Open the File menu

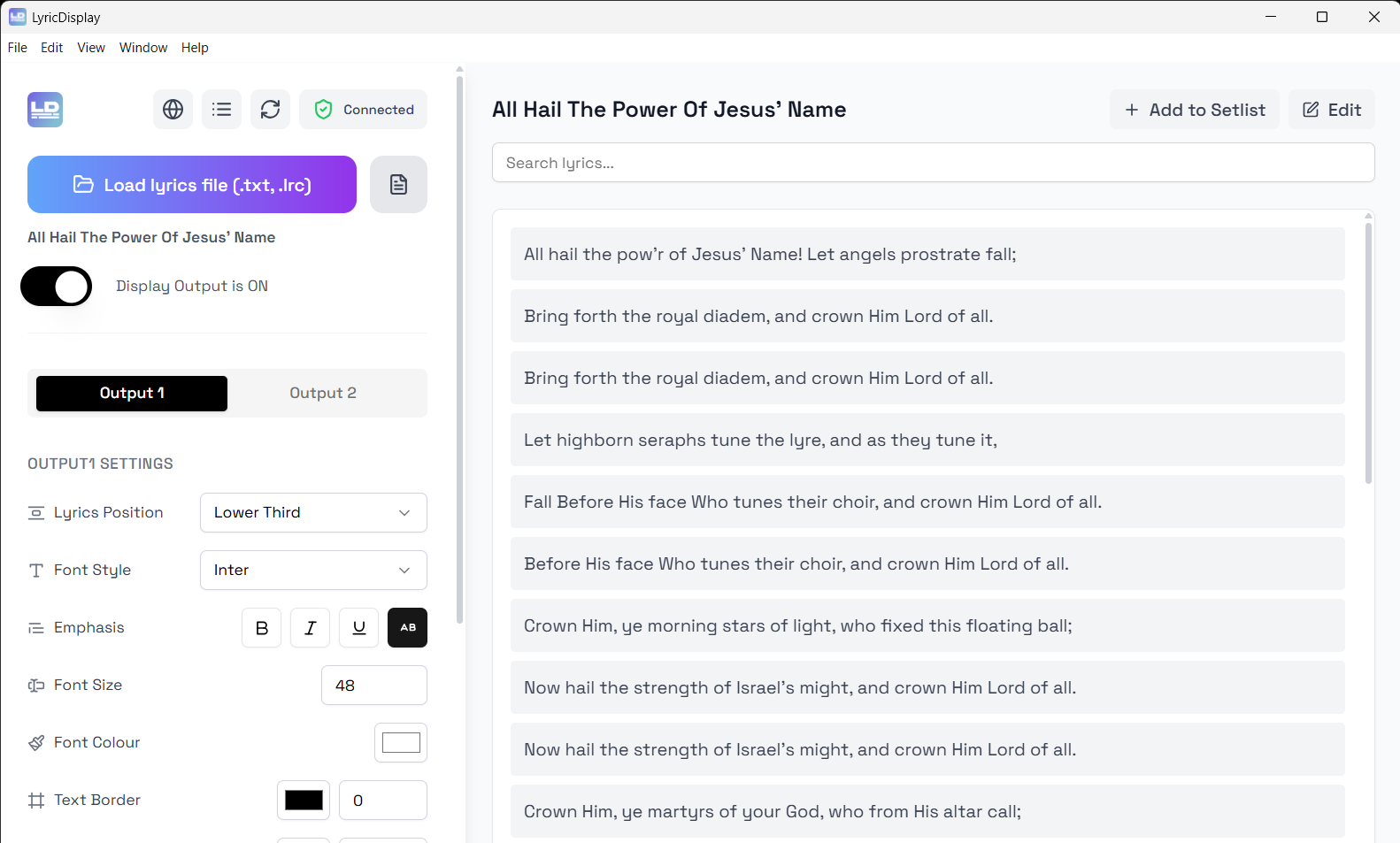[18, 48]
